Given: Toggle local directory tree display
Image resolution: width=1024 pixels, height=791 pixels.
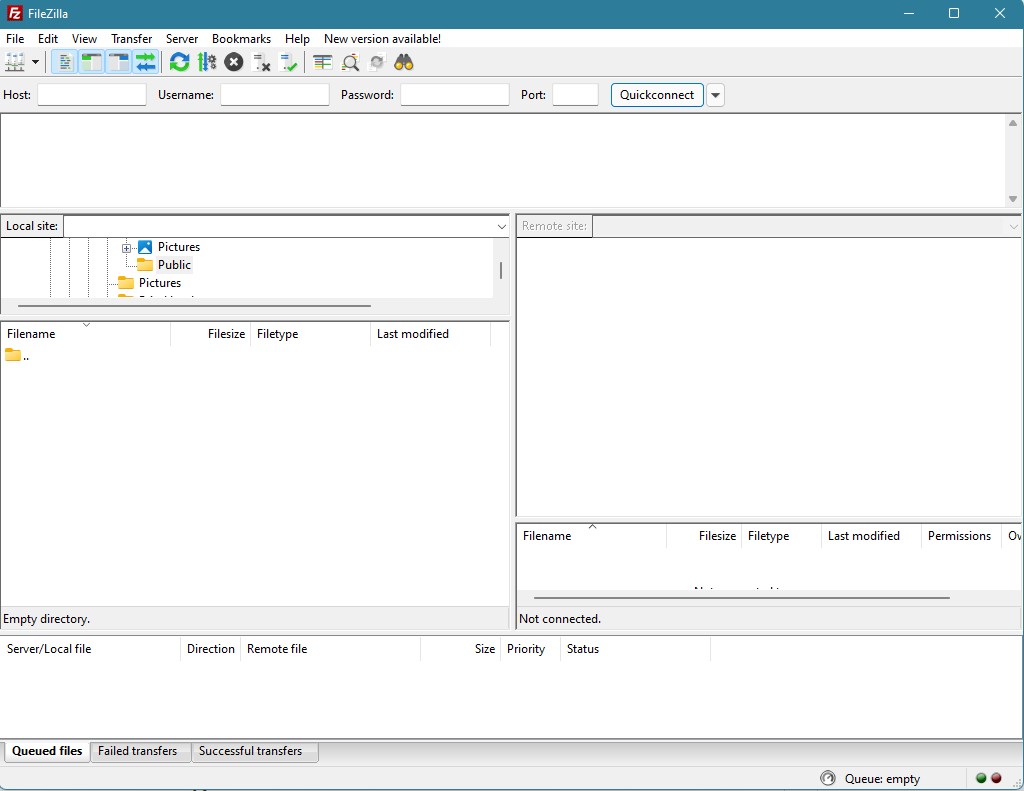Looking at the screenshot, I should pos(91,62).
